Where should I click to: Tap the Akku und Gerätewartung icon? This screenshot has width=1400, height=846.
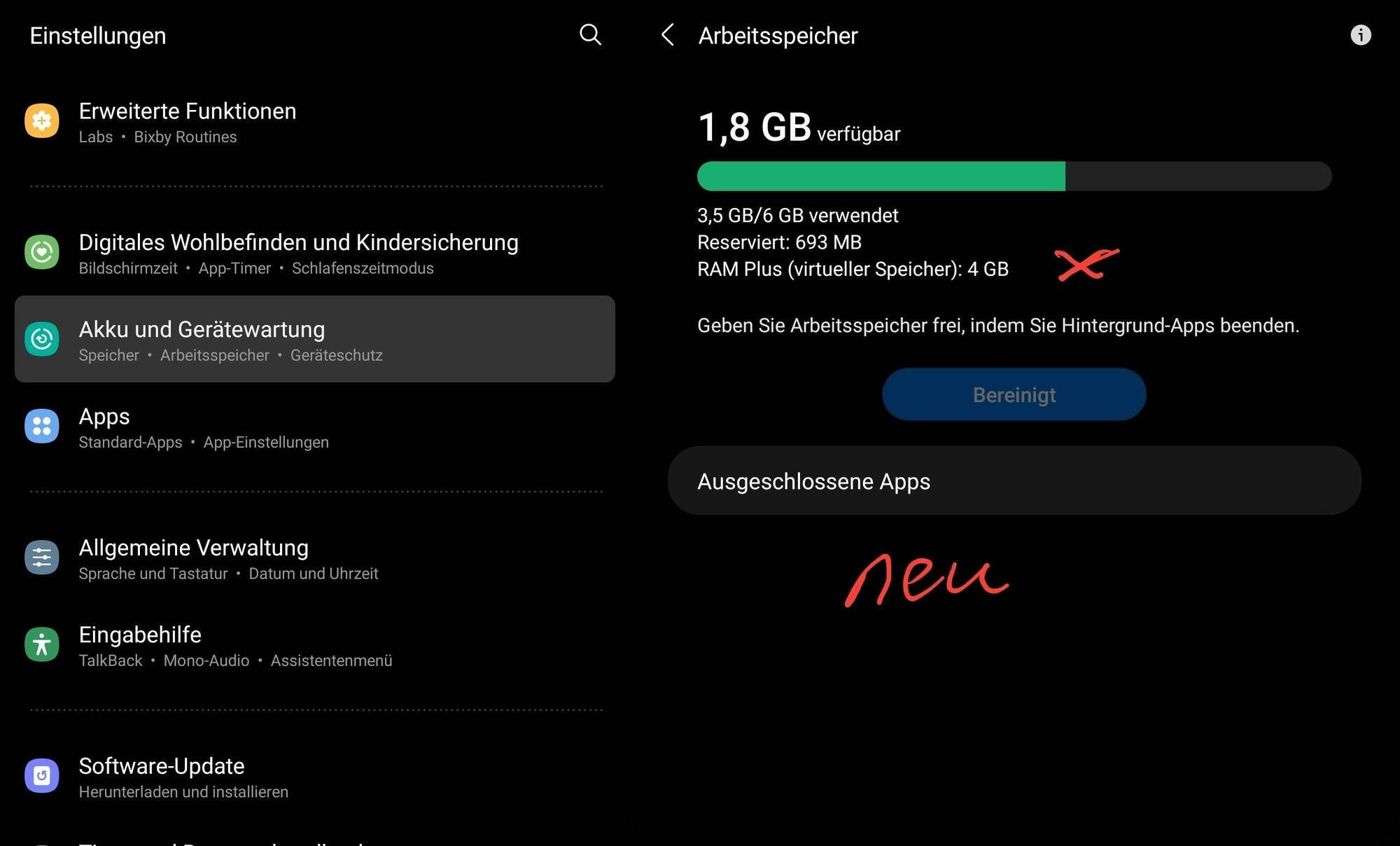tap(42, 339)
